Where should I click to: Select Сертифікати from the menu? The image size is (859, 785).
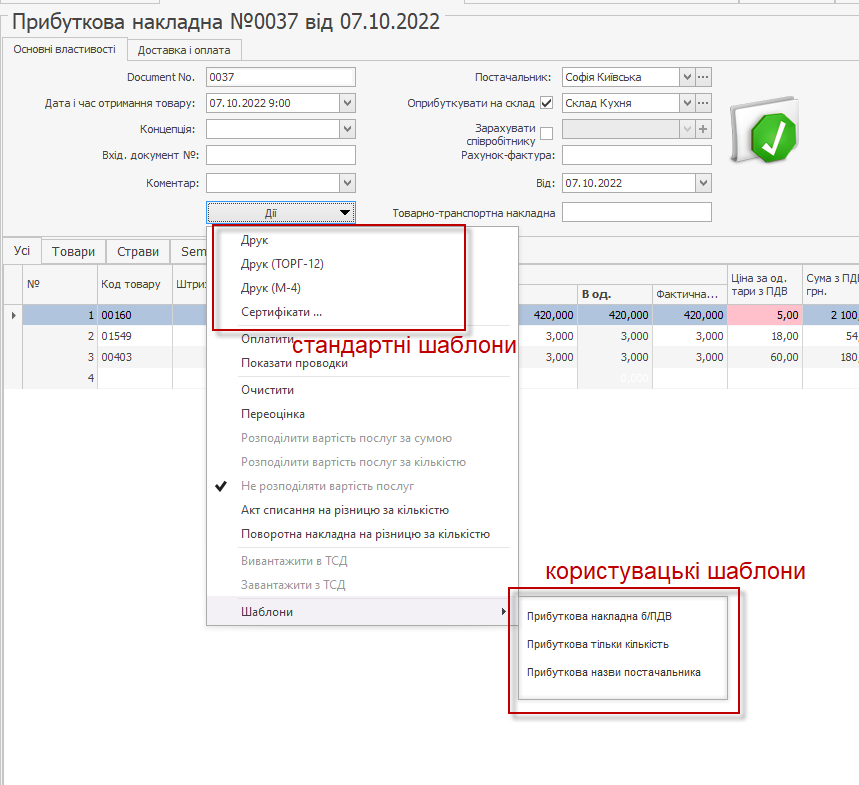(x=281, y=312)
